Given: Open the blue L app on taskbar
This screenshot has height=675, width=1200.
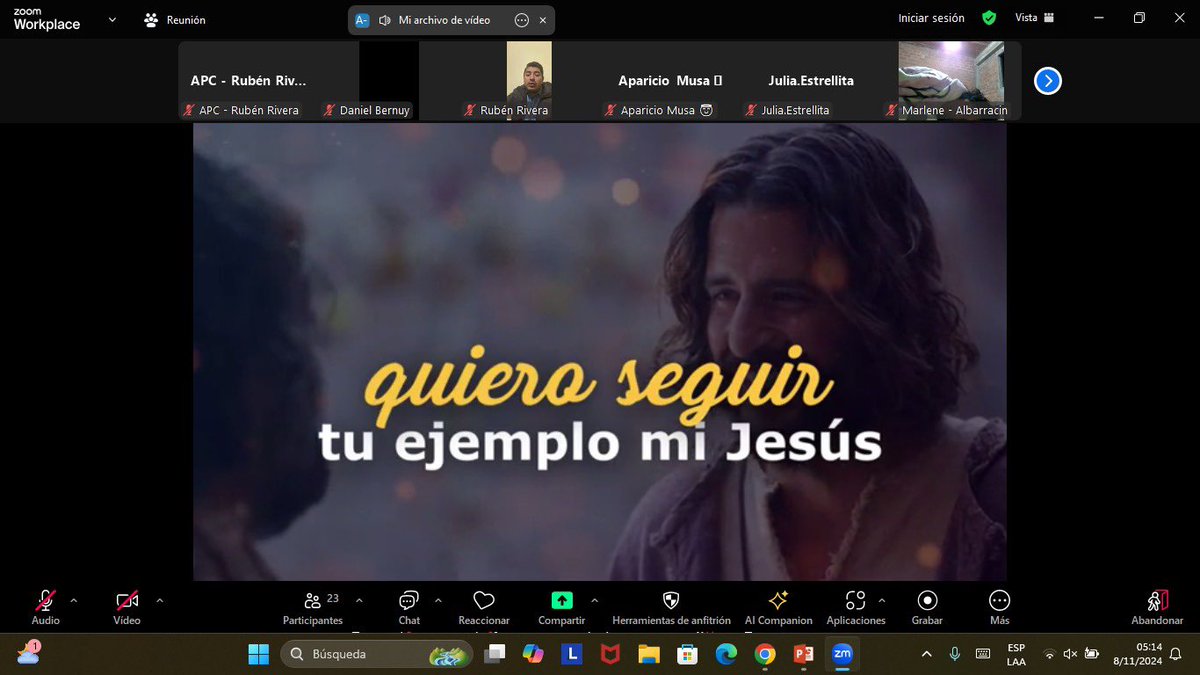Looking at the screenshot, I should tap(572, 654).
